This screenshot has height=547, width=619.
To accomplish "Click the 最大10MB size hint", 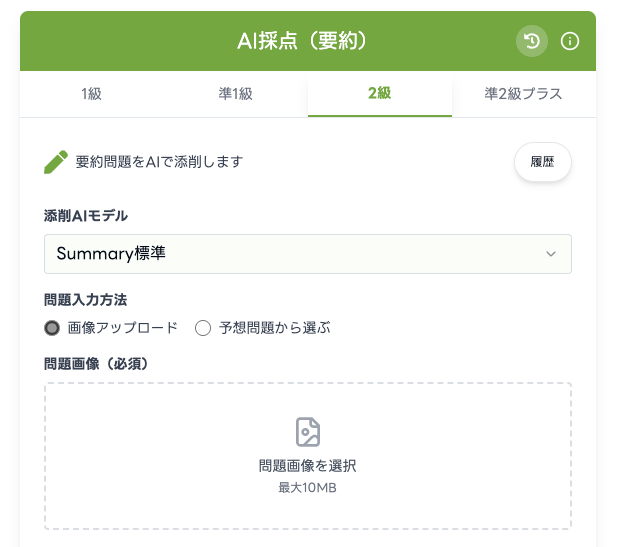I will pyautogui.click(x=308, y=488).
